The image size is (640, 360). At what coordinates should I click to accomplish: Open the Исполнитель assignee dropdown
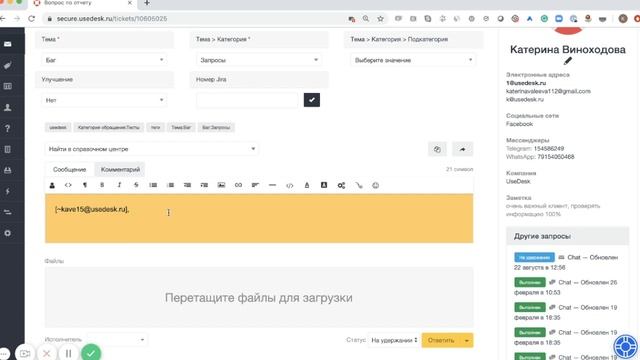tap(117, 340)
